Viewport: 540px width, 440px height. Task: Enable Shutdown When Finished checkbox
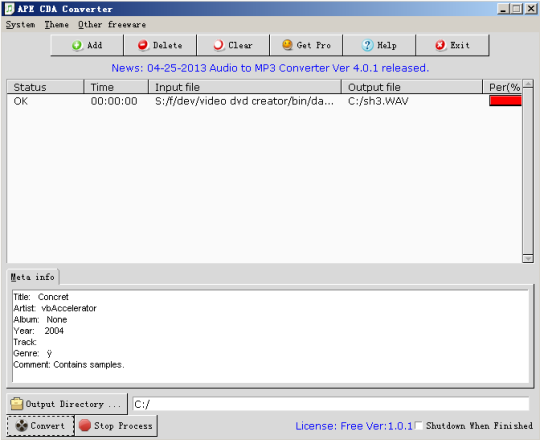point(419,426)
